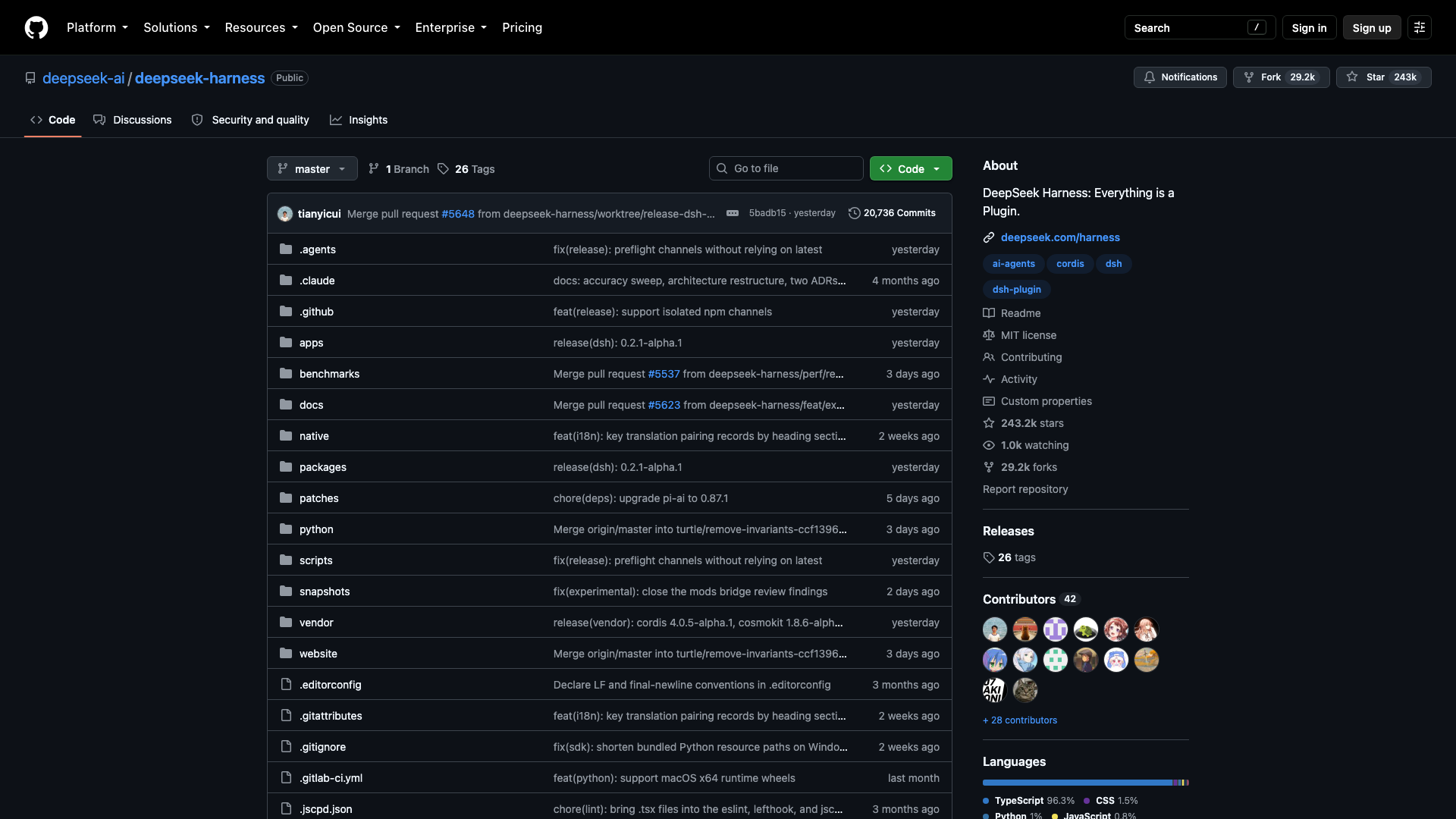Open the first contributor avatar
The image size is (1456, 819).
[x=995, y=629]
